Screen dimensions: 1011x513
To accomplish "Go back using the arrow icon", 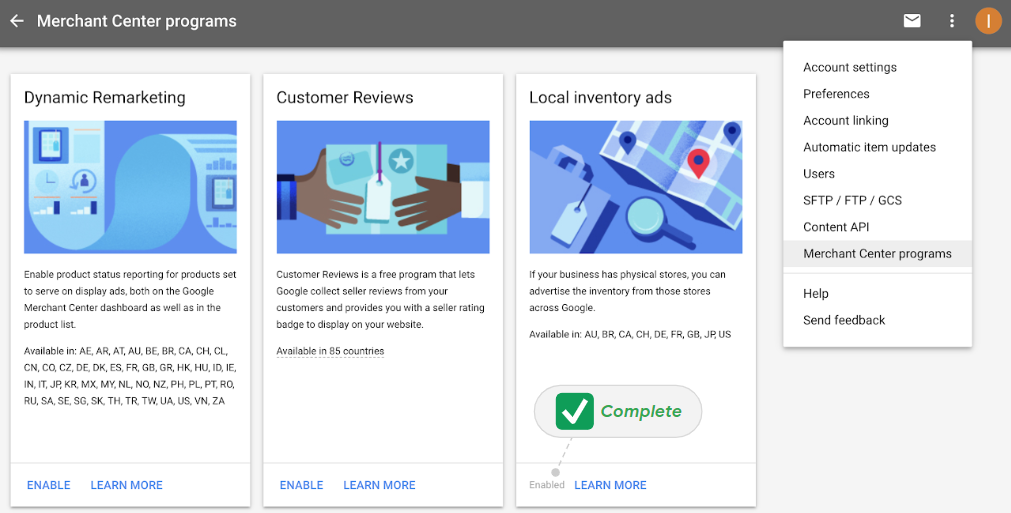I will tap(17, 21).
